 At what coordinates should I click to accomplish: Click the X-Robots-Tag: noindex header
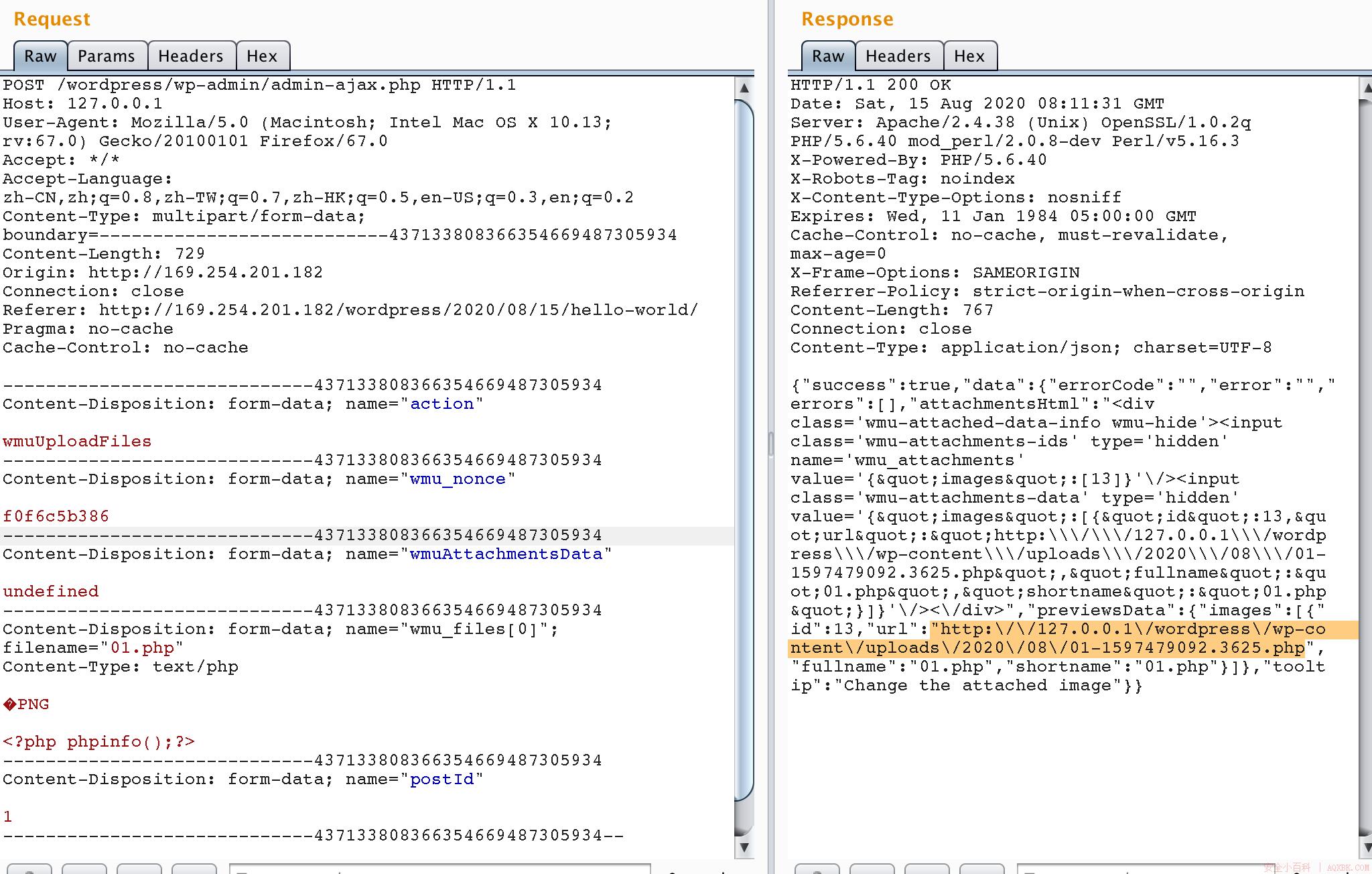902,179
